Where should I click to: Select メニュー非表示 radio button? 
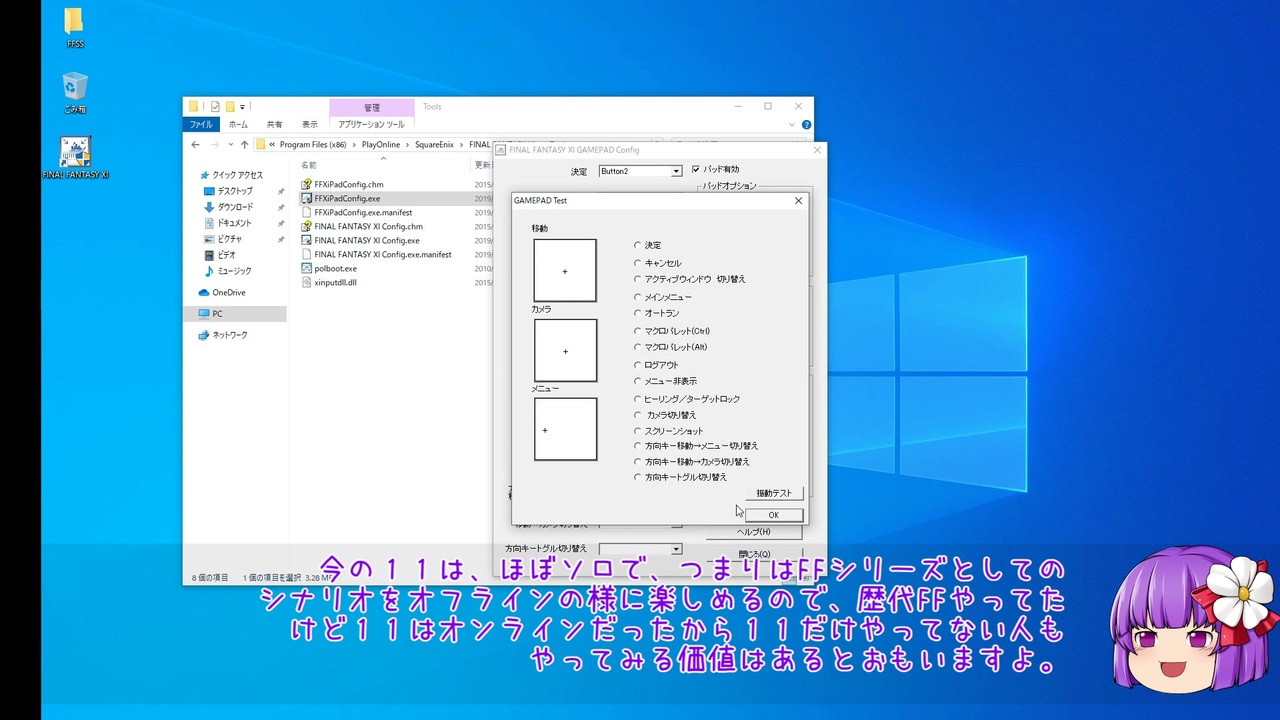click(x=638, y=381)
